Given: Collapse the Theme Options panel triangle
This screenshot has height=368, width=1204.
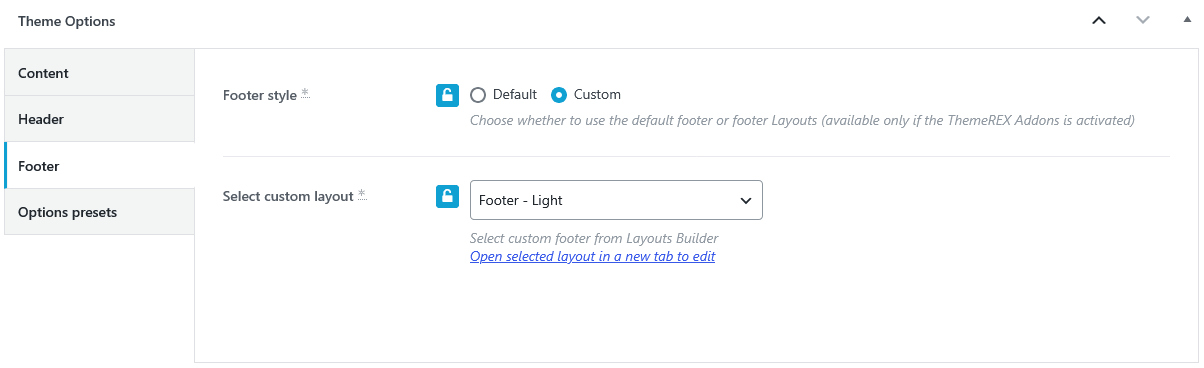Looking at the screenshot, I should click(x=1187, y=20).
